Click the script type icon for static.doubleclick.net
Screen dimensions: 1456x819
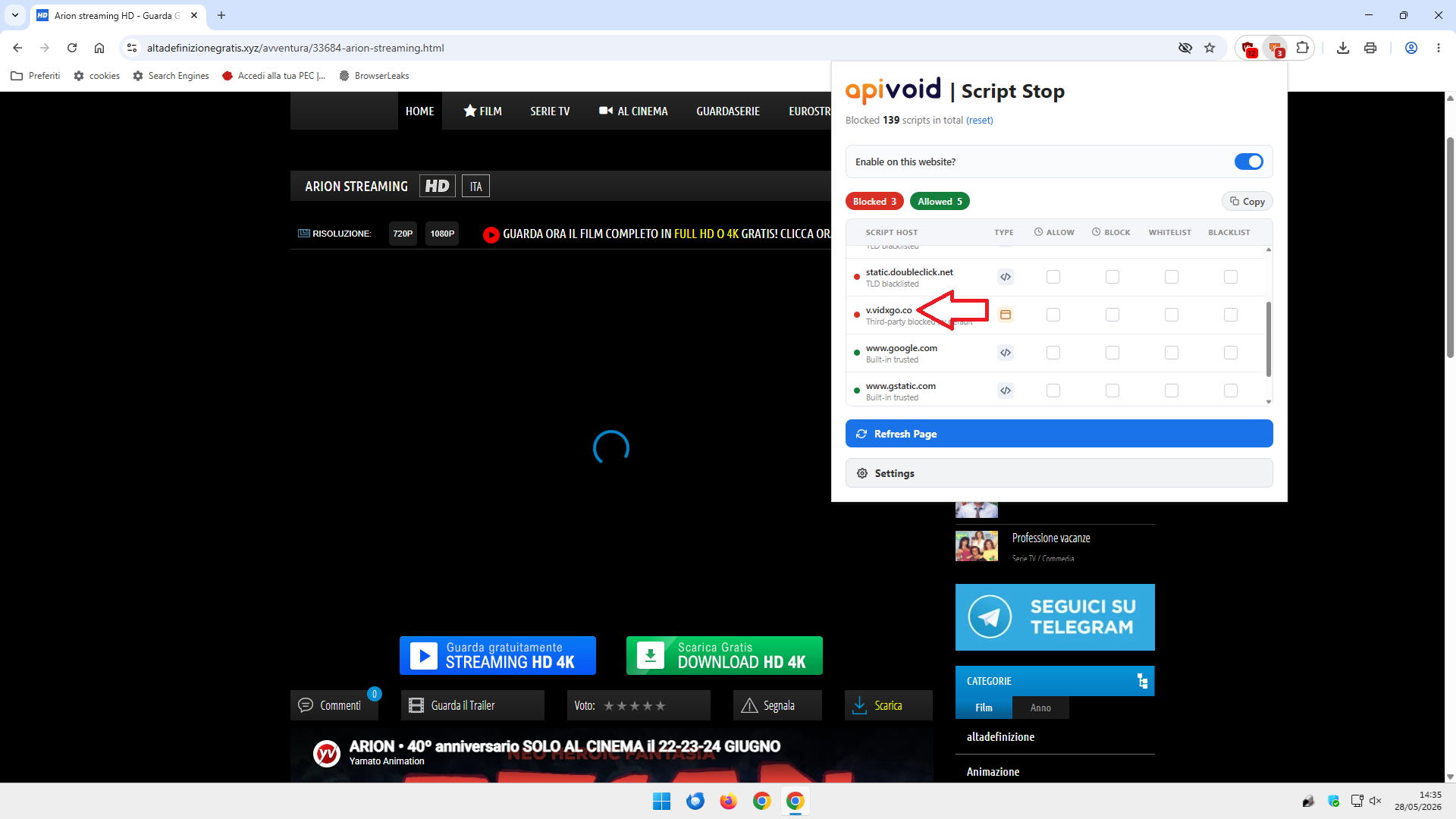coord(1006,277)
